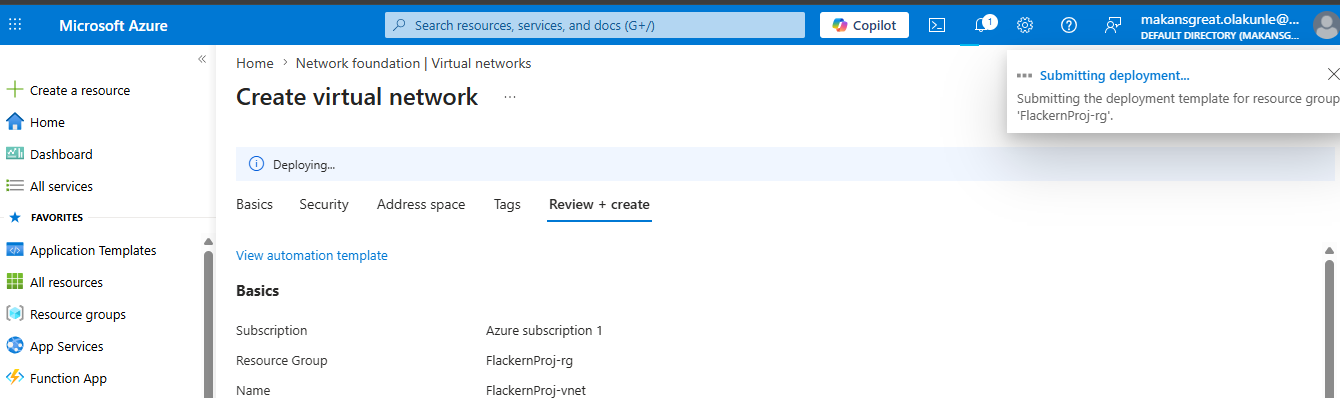1340x398 pixels.
Task: Open the ellipsis menu beside page title
Action: tap(510, 97)
